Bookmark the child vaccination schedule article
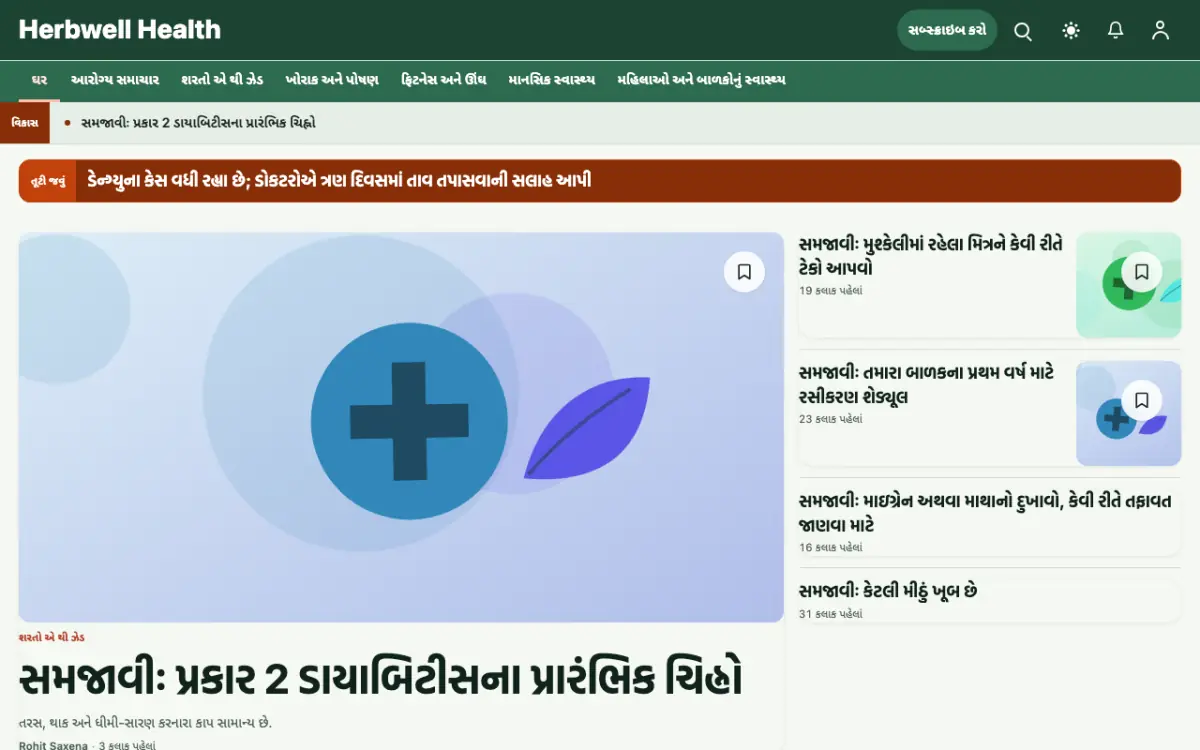1200x750 pixels. coord(1142,400)
